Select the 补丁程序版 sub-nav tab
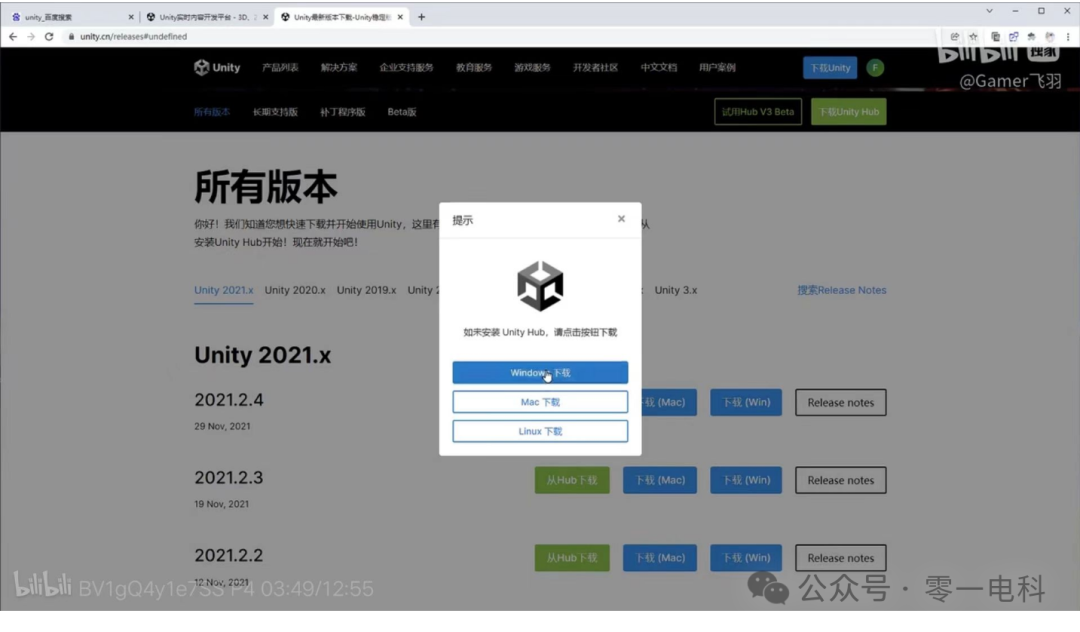Screen dimensions: 1080x632 pyautogui.click(x=342, y=112)
